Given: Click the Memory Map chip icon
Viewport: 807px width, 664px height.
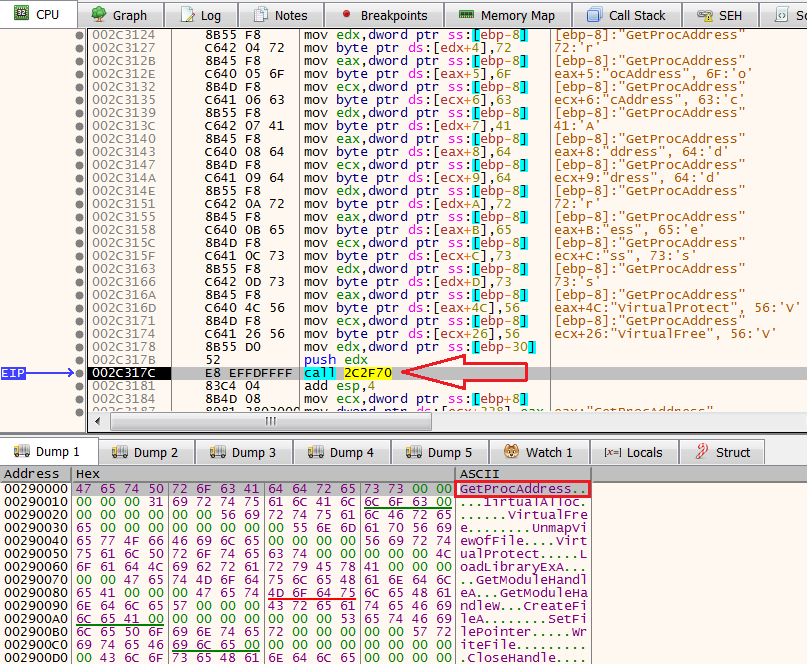Looking at the screenshot, I should pos(466,14).
